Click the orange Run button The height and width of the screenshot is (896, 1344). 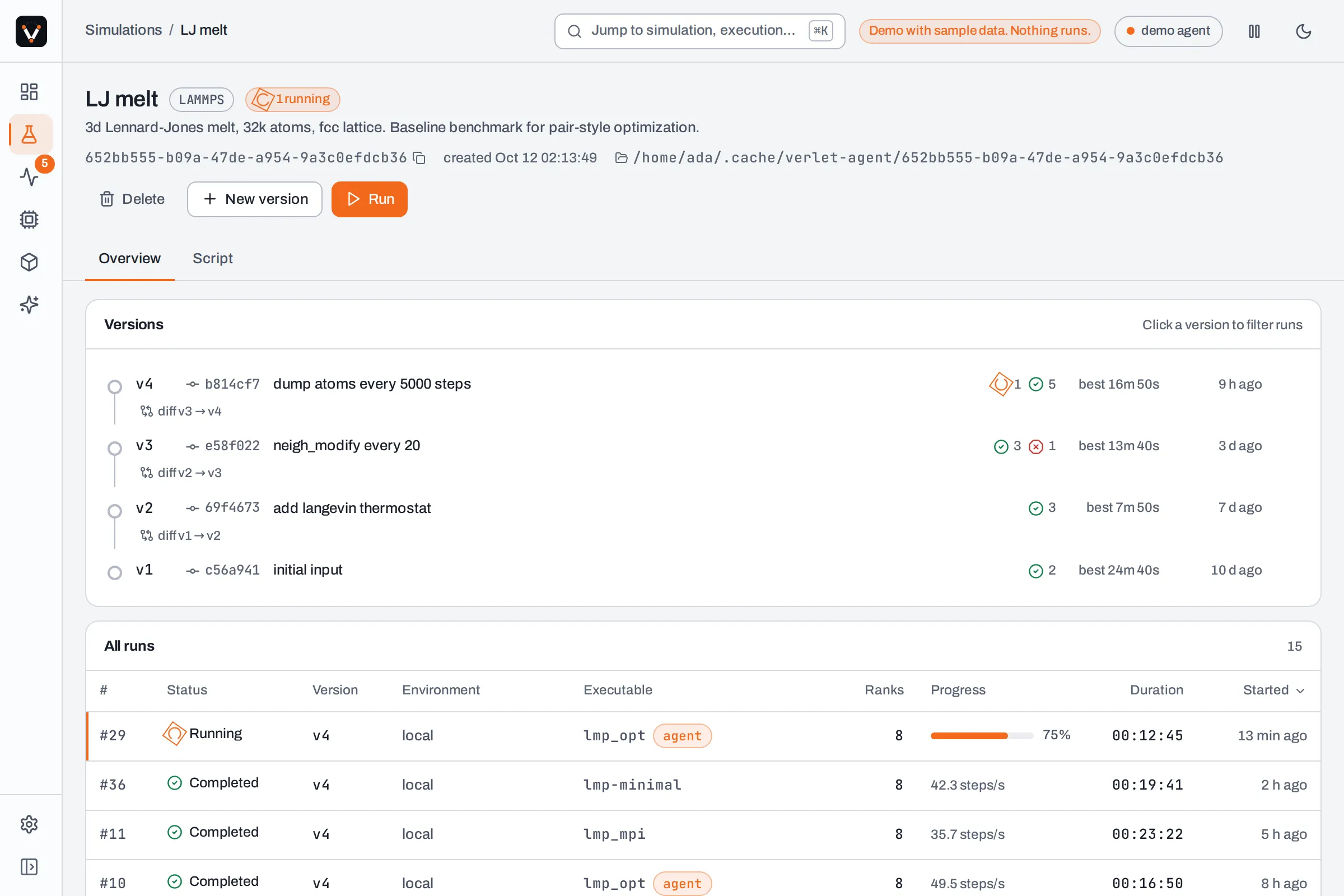click(370, 199)
